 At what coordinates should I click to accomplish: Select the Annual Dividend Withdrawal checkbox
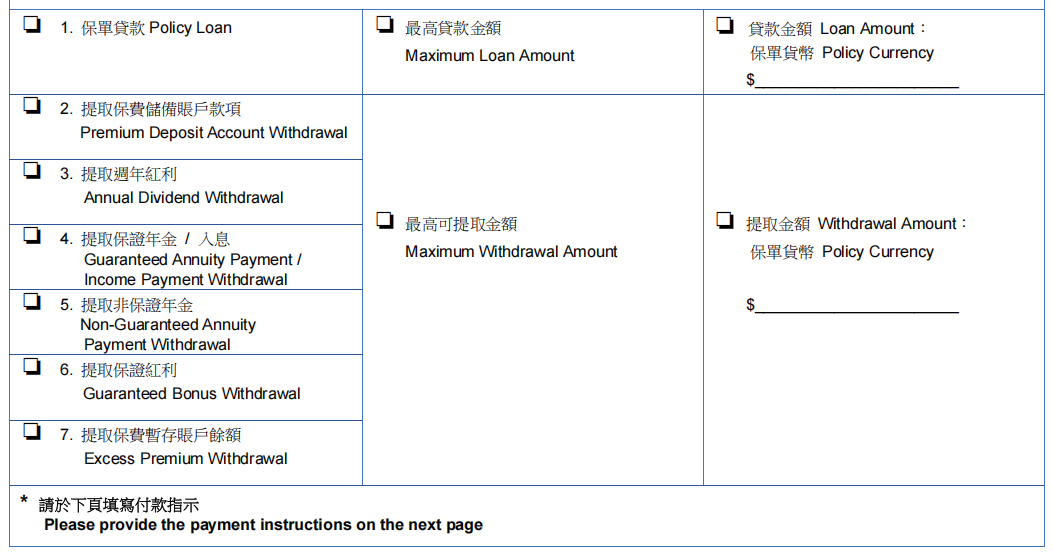coord(32,171)
